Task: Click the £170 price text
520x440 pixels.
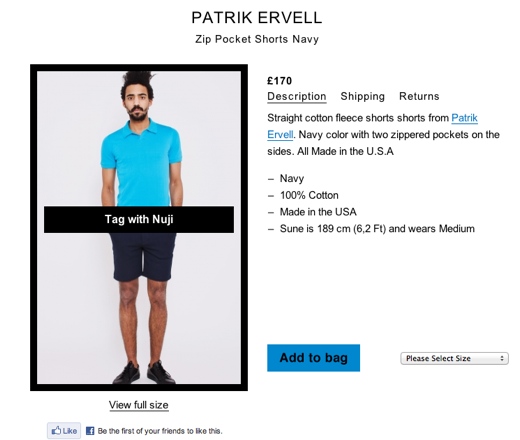Action: tap(279, 81)
